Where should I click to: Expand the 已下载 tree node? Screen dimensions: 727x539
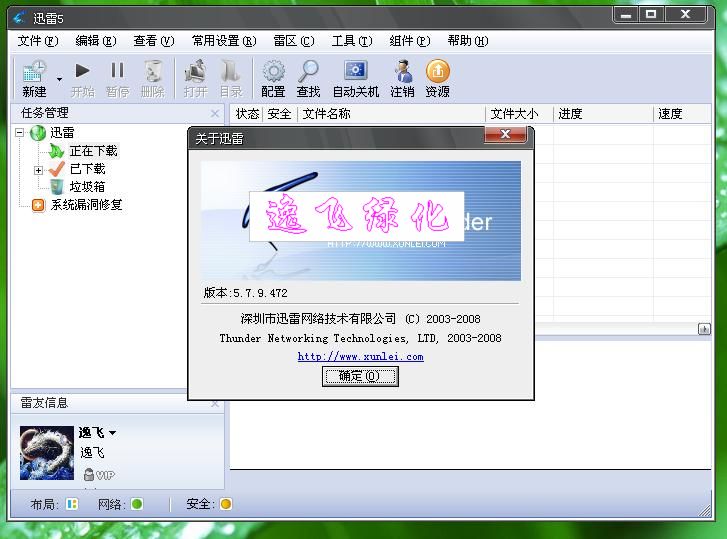[38, 170]
